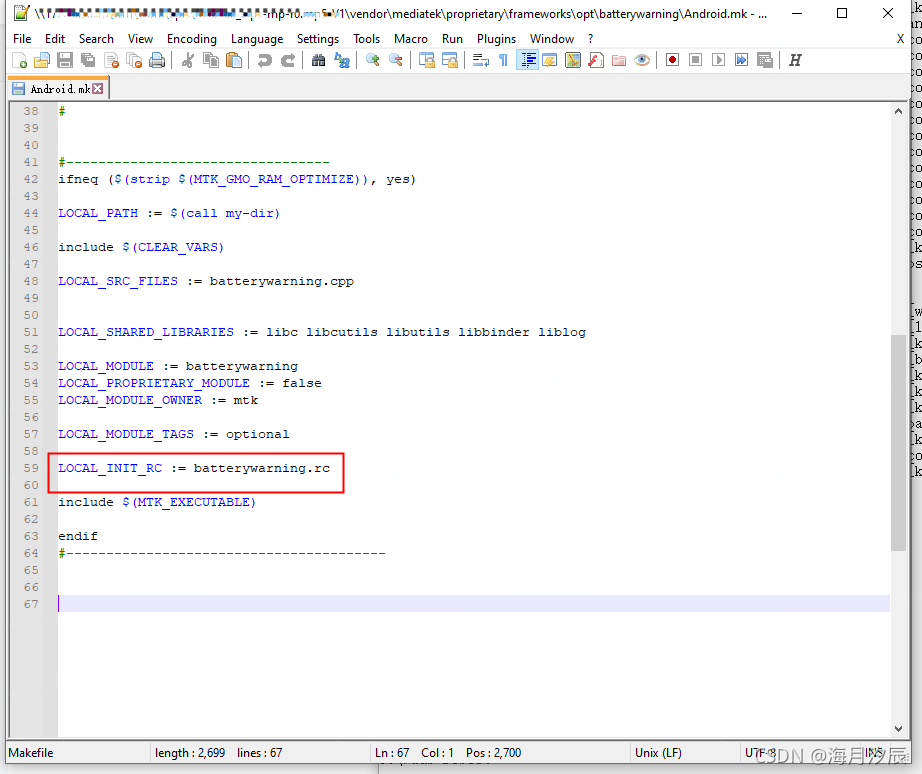
Task: Click the Print toolbar icon
Action: (x=157, y=60)
